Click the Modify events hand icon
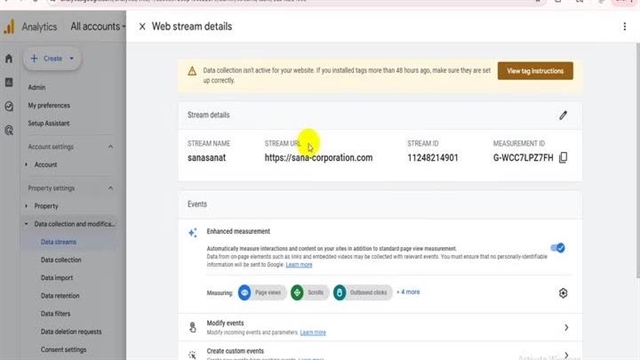The image size is (640, 360). (192, 327)
